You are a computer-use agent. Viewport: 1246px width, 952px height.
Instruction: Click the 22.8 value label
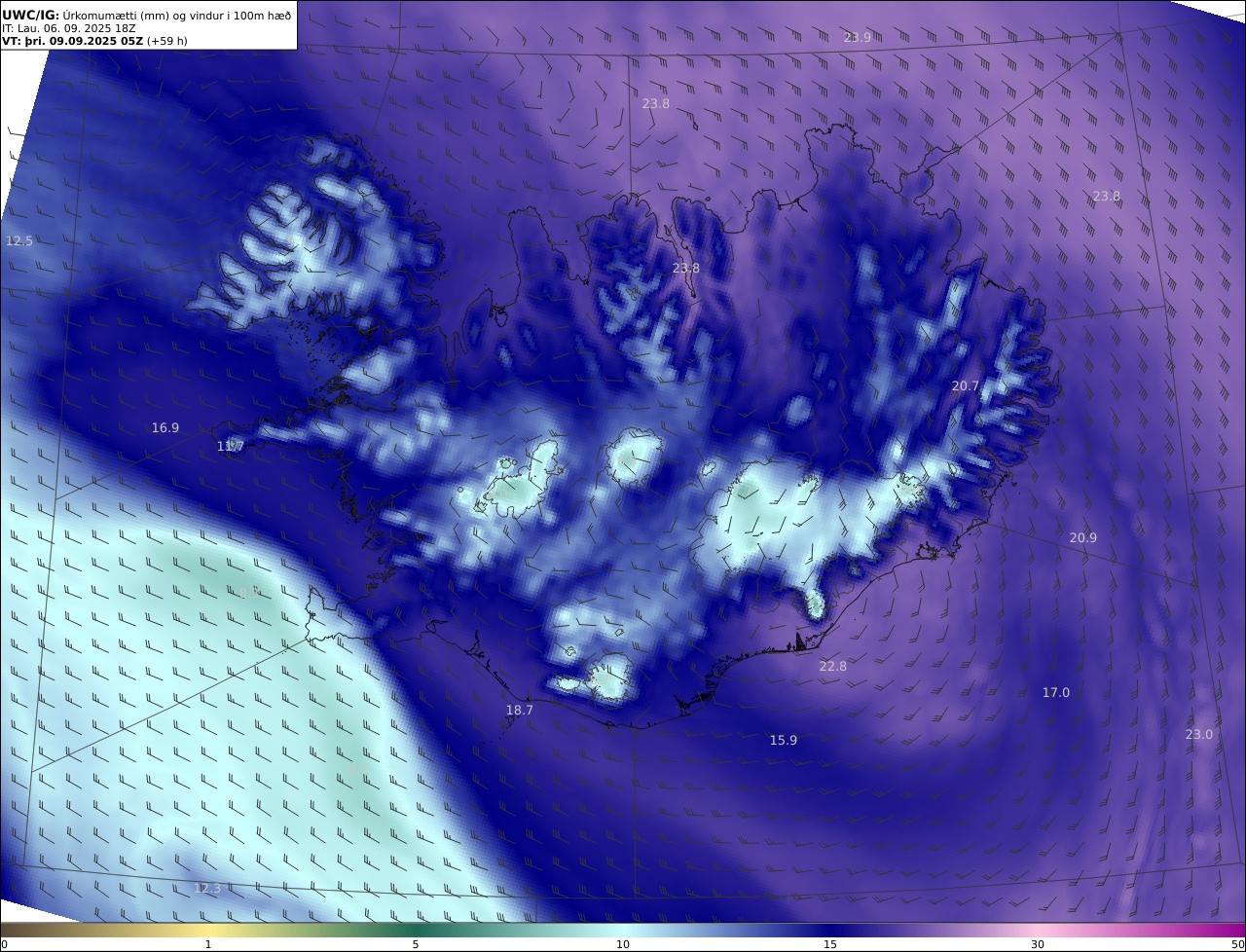point(833,666)
